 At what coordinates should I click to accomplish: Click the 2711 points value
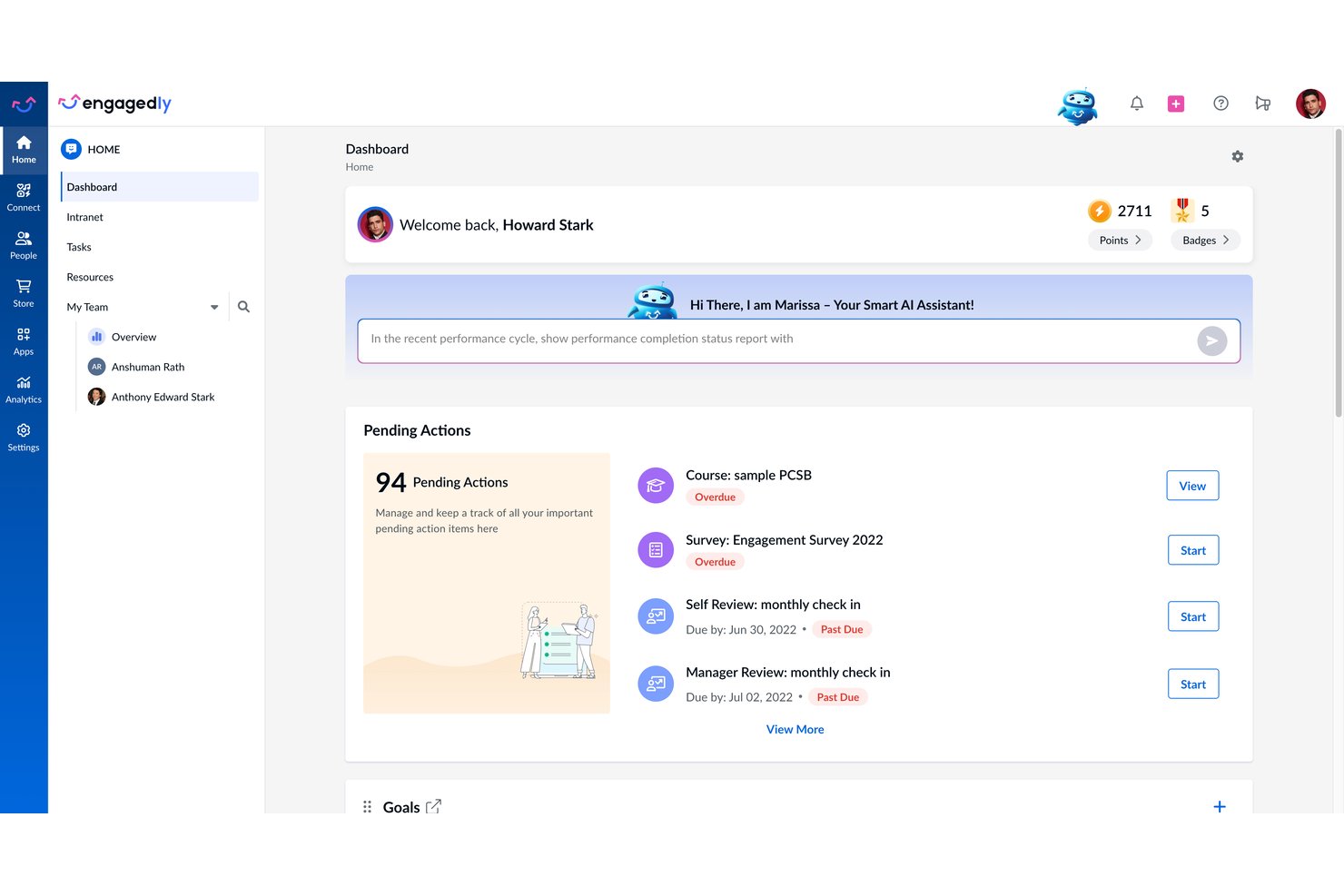(1134, 211)
